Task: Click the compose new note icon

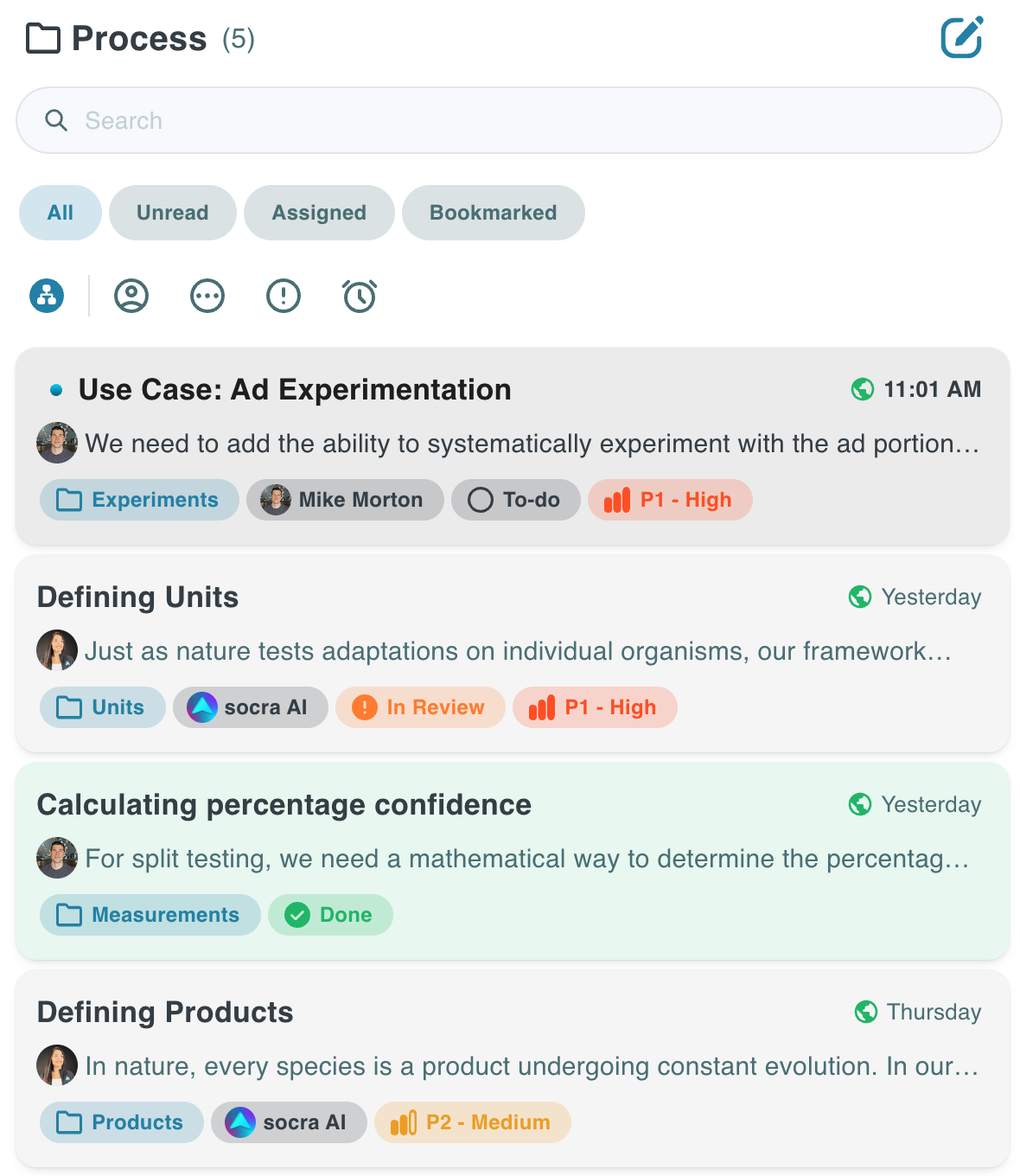Action: click(x=961, y=37)
